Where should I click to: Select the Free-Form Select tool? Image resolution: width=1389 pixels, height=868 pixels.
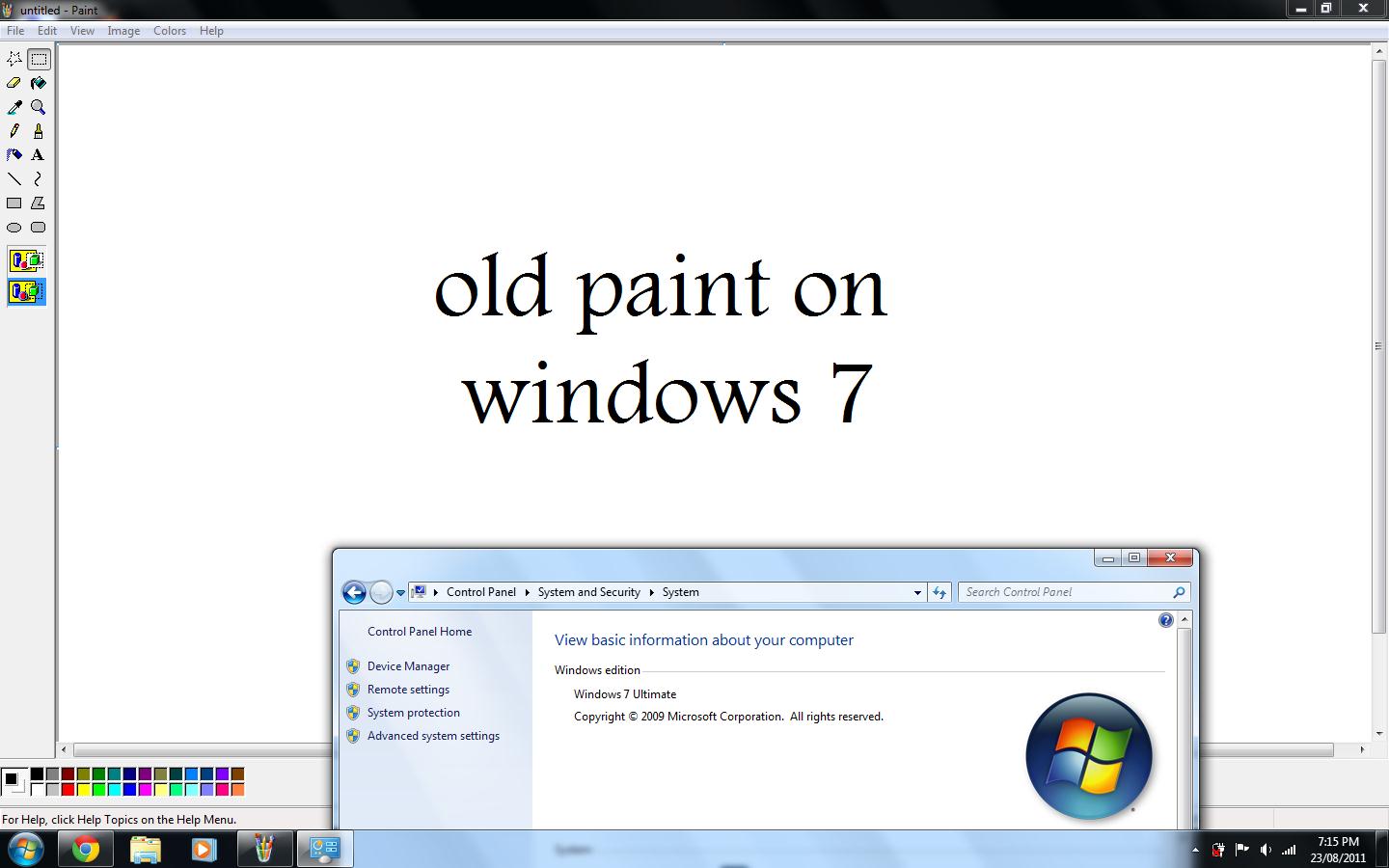pyautogui.click(x=14, y=59)
